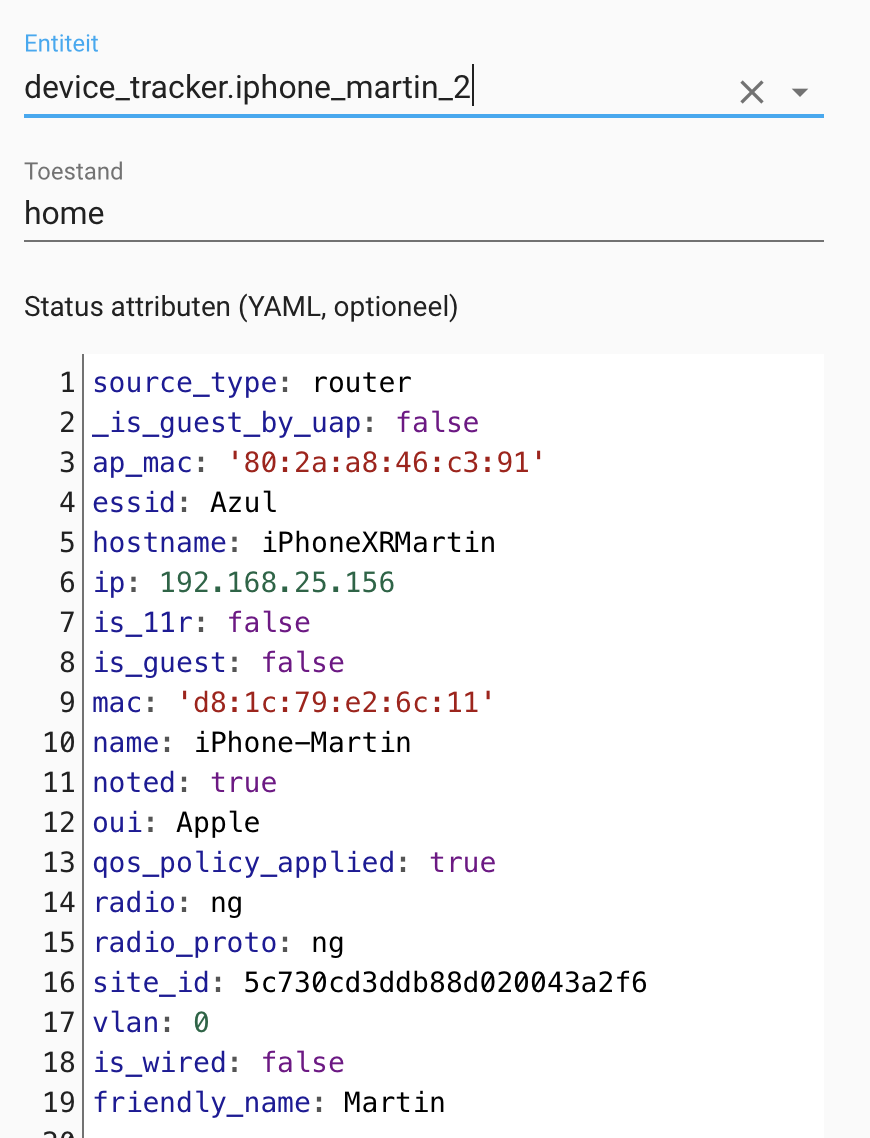Click the _is_guest_by_uap false value
This screenshot has width=870, height=1138.
pos(437,422)
